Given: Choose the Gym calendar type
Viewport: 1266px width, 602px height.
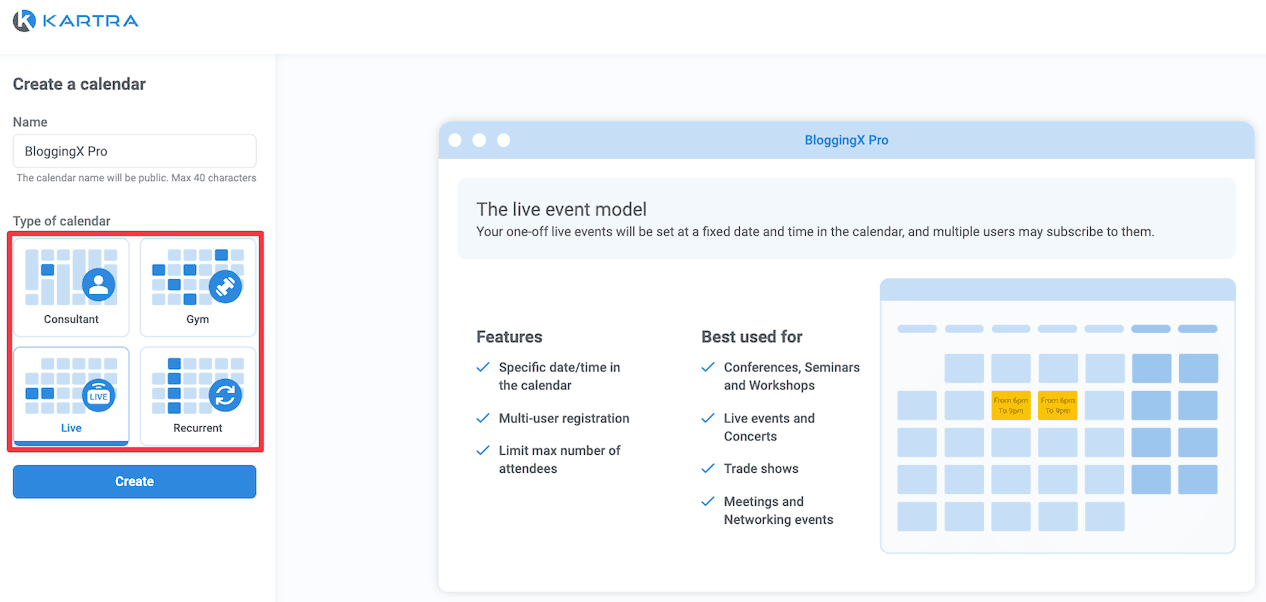Looking at the screenshot, I should 198,287.
